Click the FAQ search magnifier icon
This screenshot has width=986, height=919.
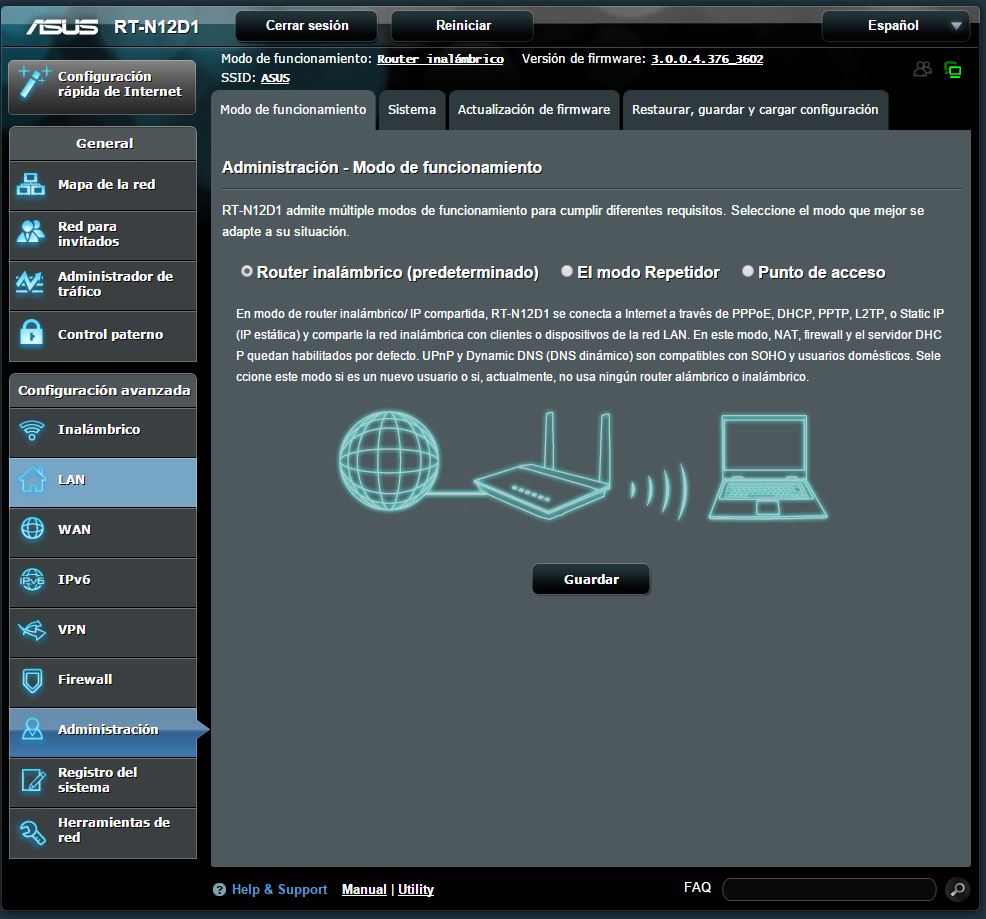[956, 889]
